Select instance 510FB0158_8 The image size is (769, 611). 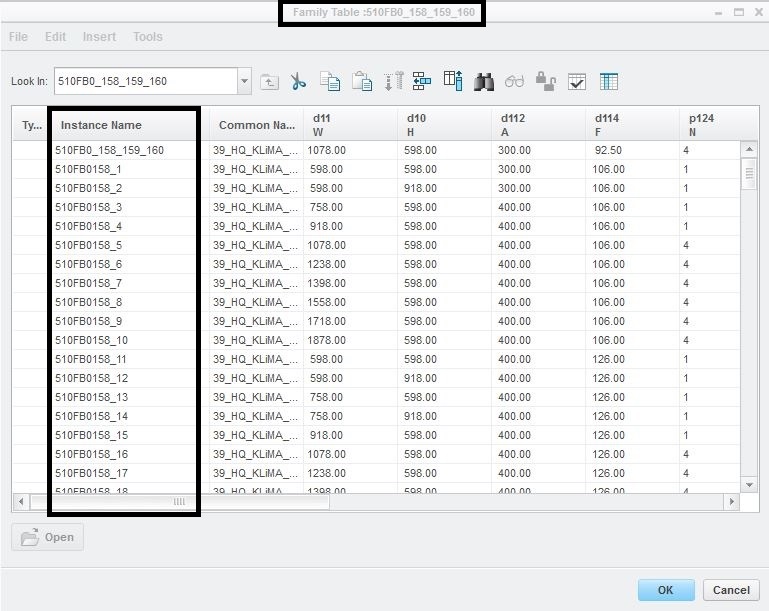88,303
